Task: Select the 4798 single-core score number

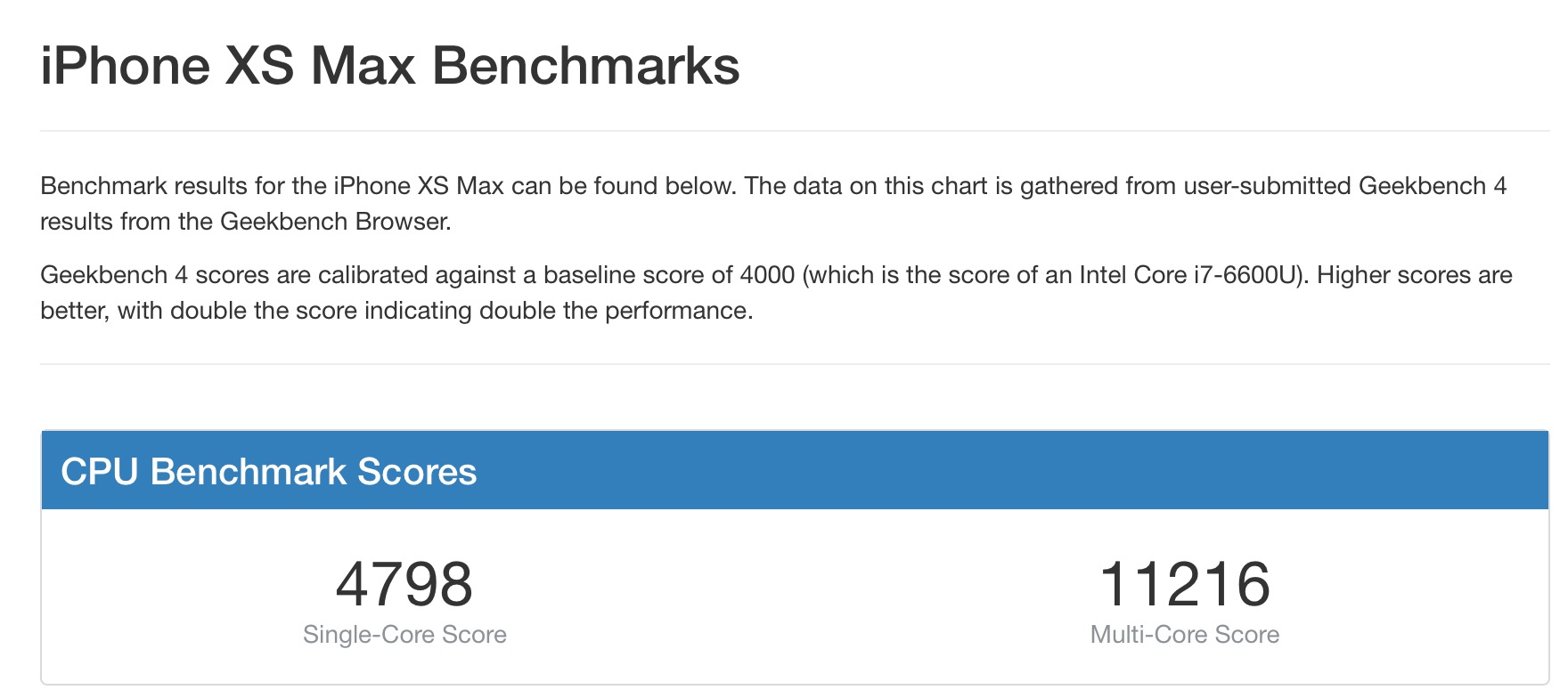Action: 404,584
